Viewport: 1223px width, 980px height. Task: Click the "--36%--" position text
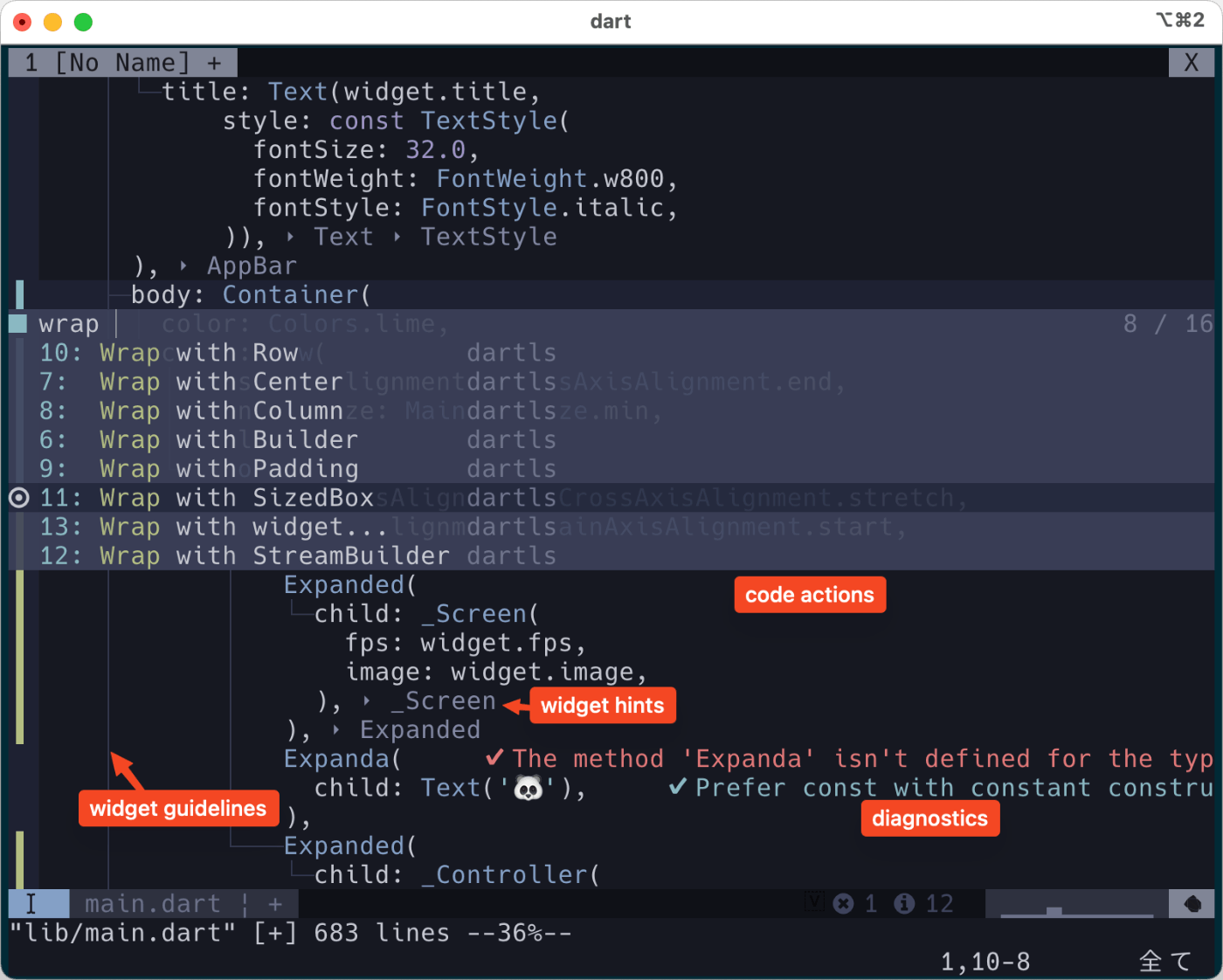coord(519,933)
